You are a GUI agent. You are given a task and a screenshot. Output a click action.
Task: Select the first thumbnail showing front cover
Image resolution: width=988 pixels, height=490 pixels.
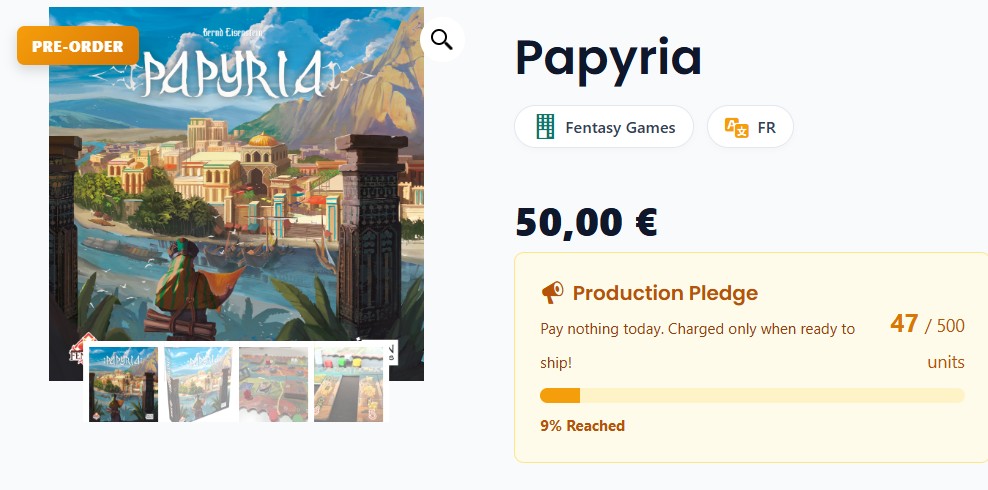click(123, 384)
